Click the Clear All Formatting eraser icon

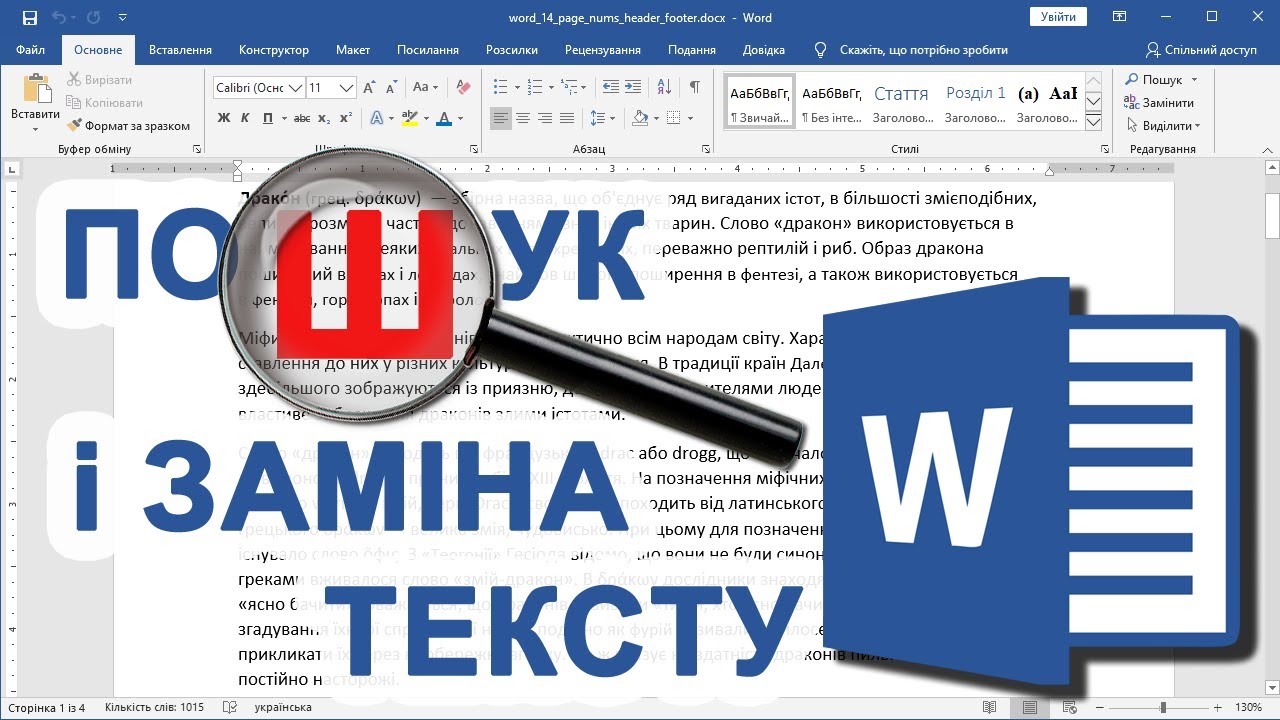(462, 88)
